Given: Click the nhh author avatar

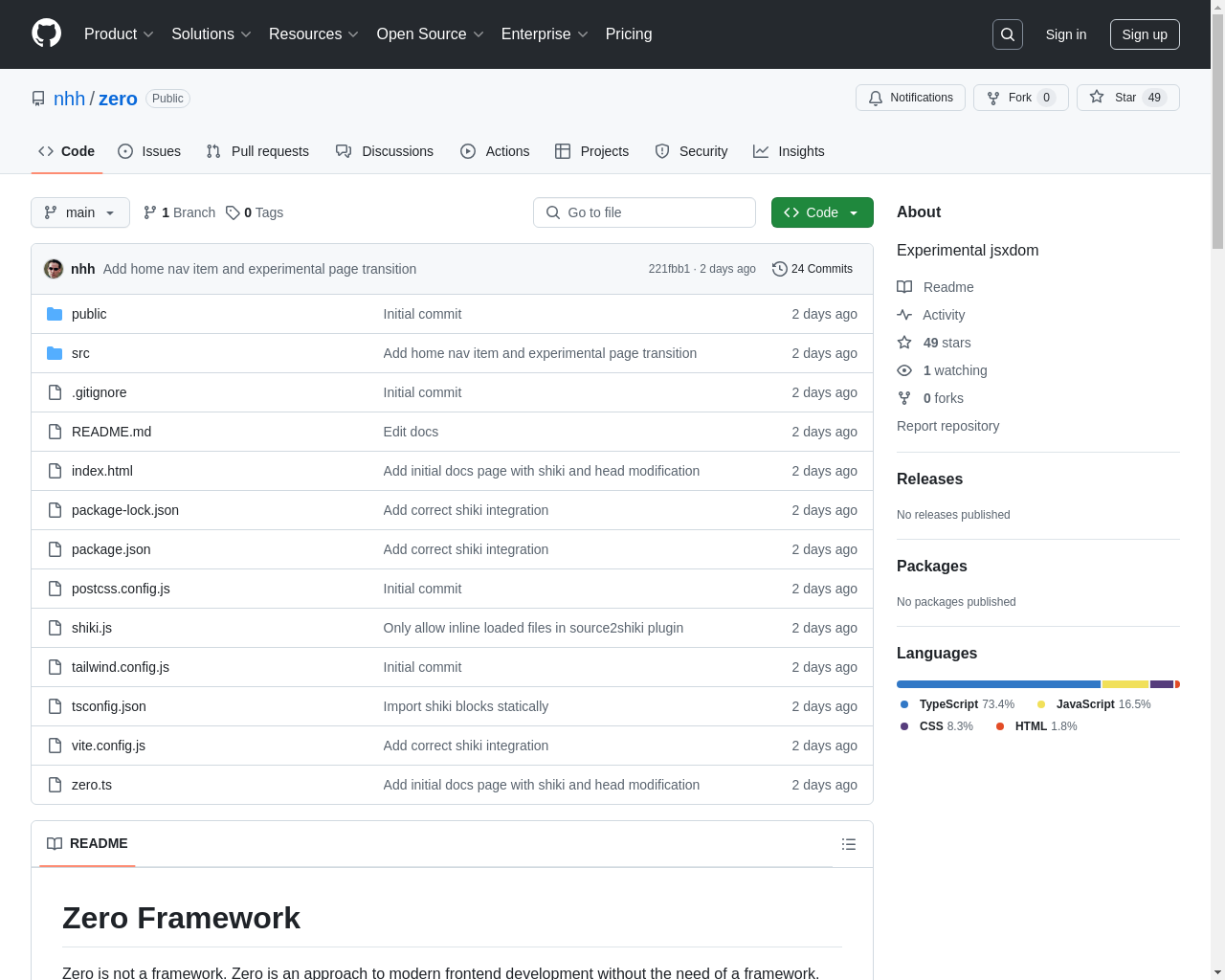Looking at the screenshot, I should coord(54,269).
